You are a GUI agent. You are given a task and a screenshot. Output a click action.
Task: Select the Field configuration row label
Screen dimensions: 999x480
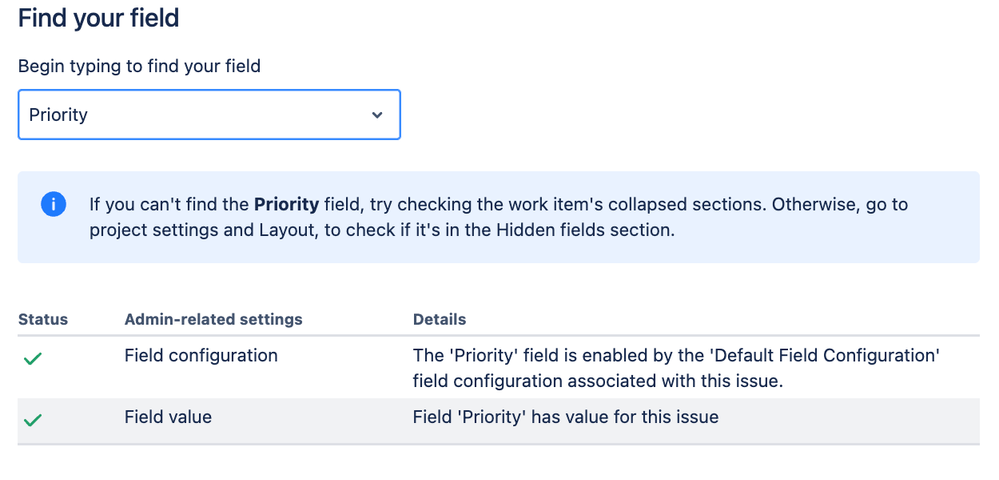[x=201, y=356]
